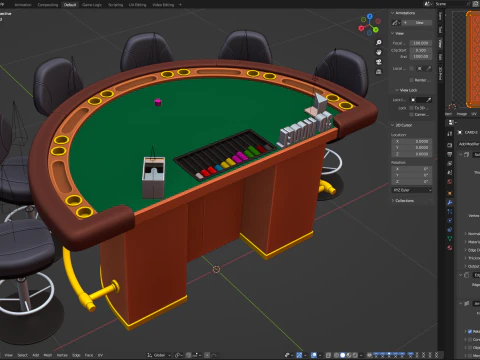Switch to the Compositing workspace tab
This screenshot has width=480, height=360.
48,5
